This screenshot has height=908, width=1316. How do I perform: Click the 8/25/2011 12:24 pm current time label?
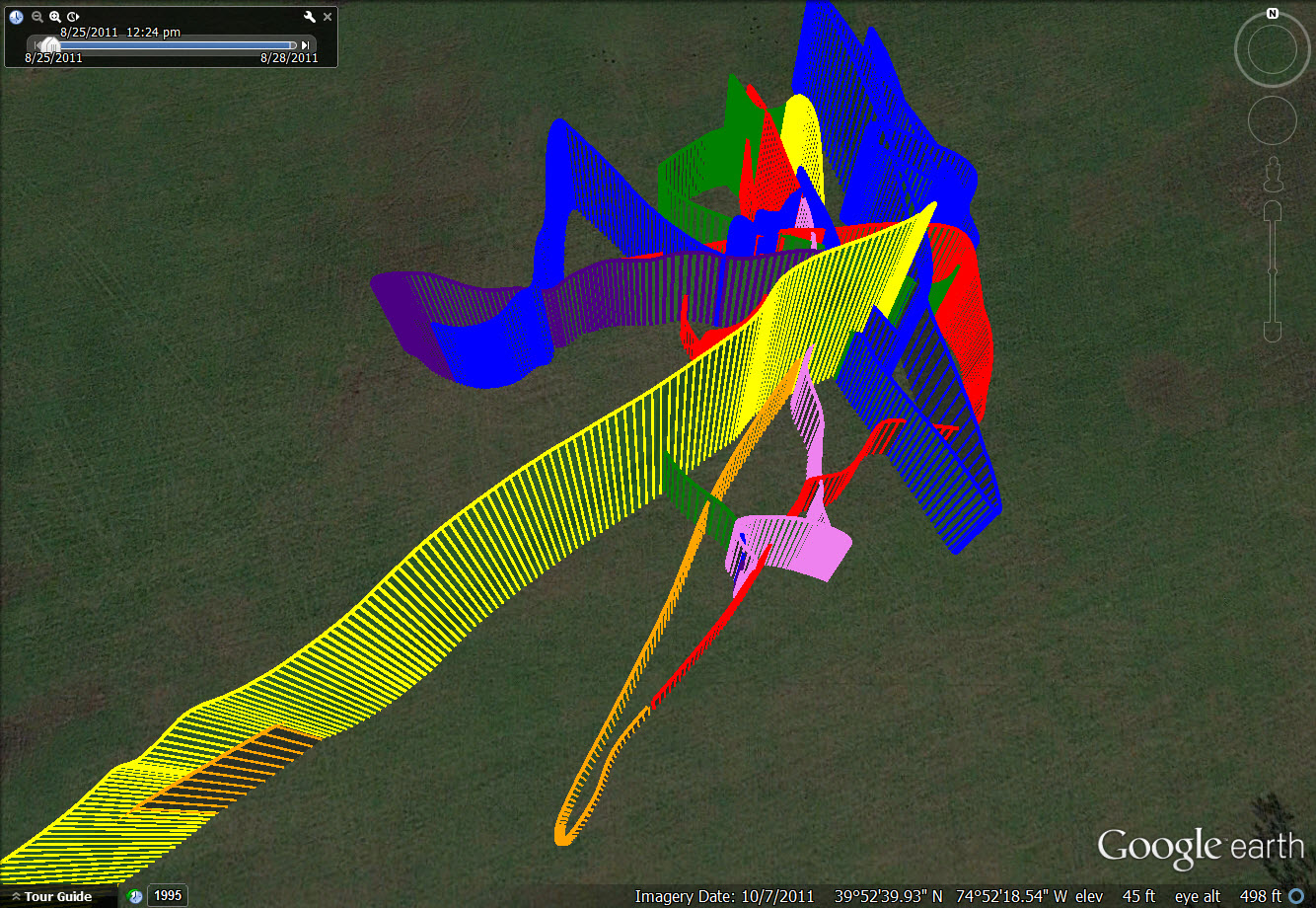[x=120, y=32]
